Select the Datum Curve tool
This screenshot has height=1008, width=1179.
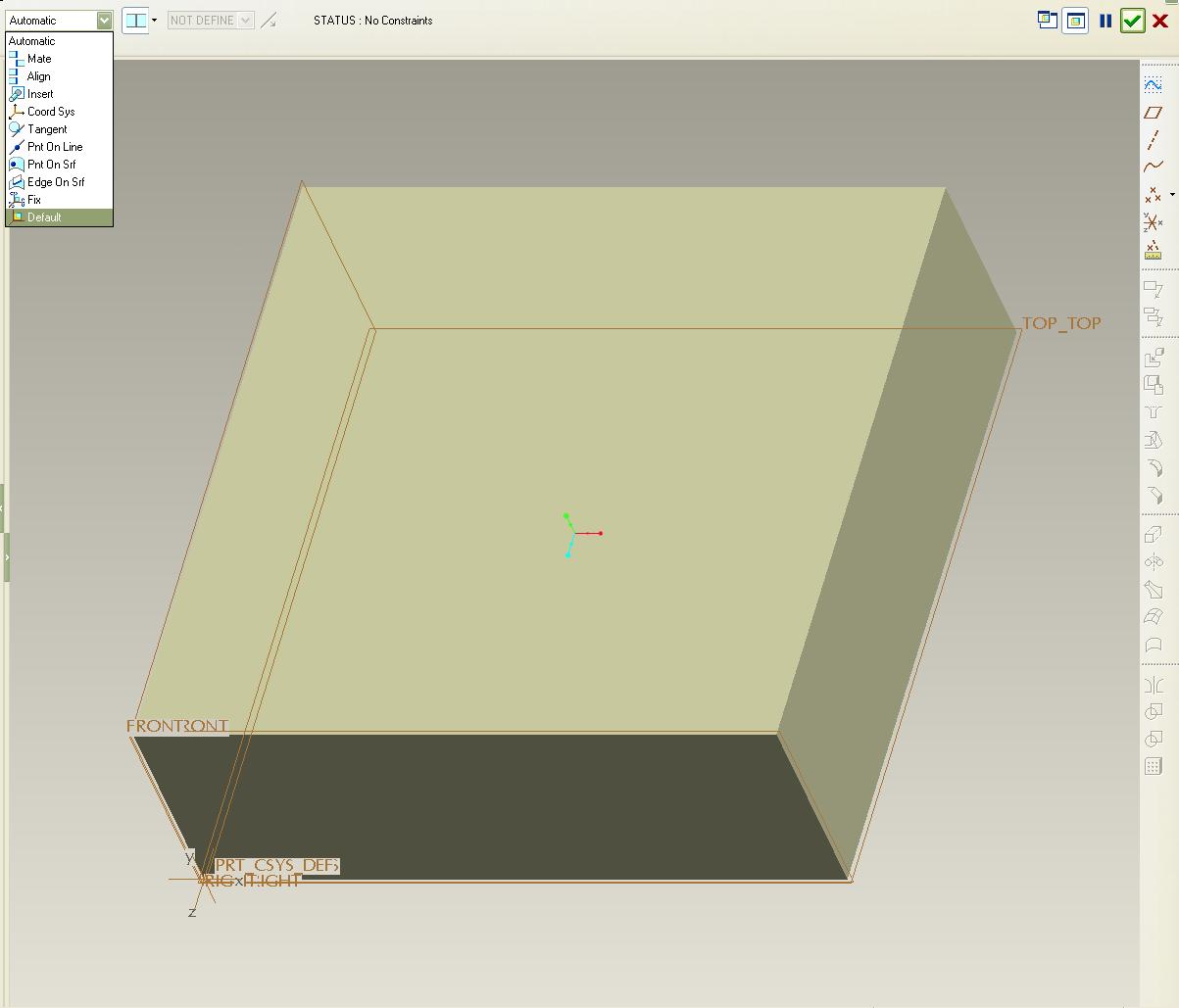coord(1154,165)
